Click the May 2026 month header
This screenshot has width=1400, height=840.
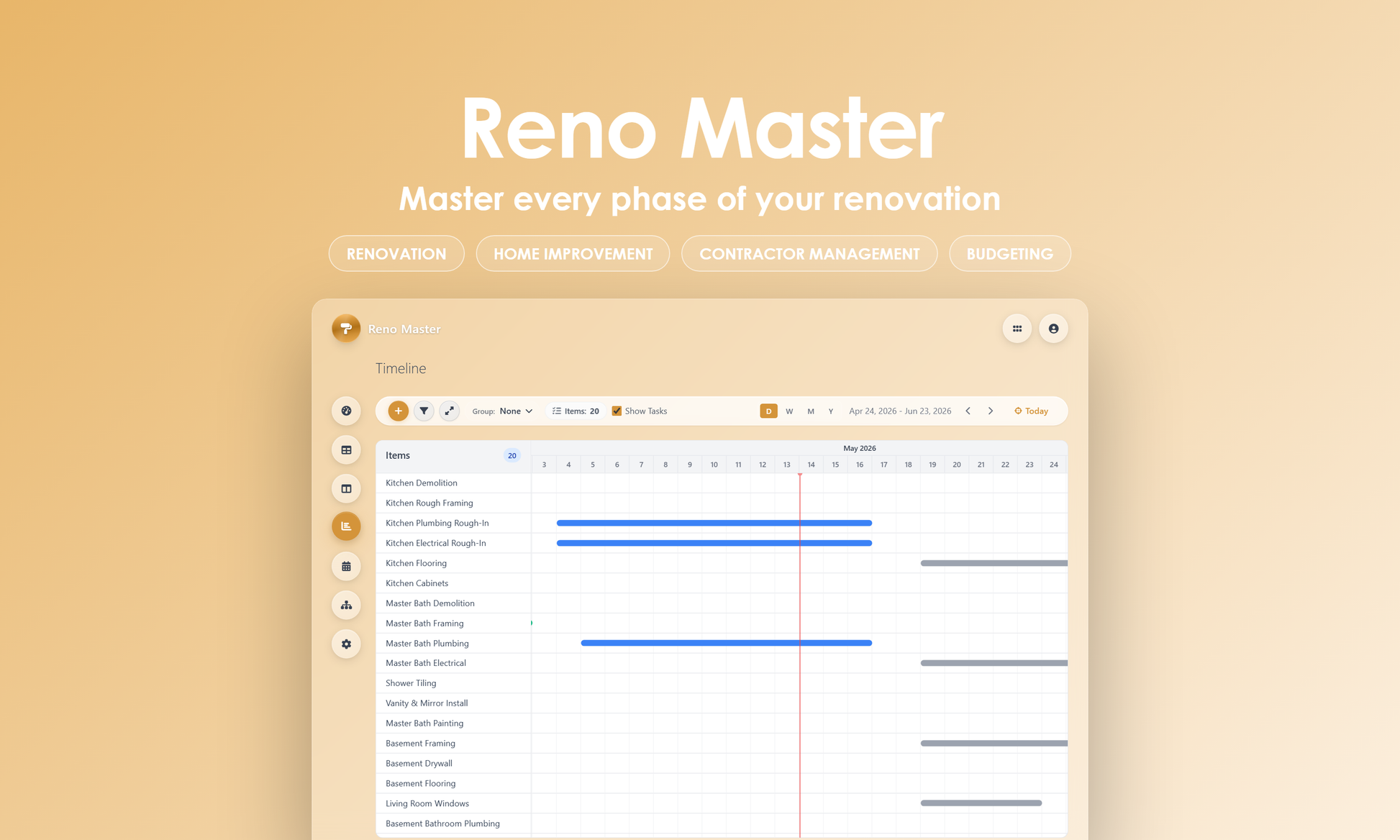(859, 448)
